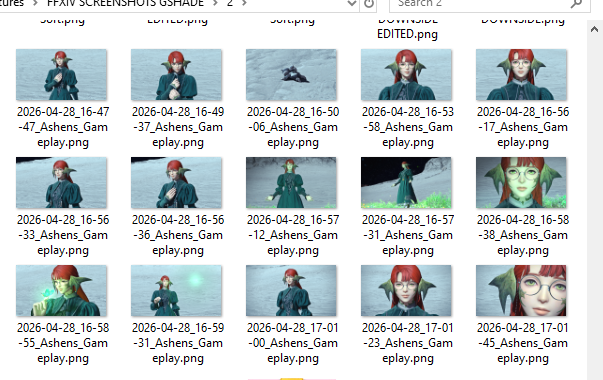Select thumbnail of 2026-04-28_16-58-38 screenshot
The width and height of the screenshot is (603, 380).
[x=521, y=183]
